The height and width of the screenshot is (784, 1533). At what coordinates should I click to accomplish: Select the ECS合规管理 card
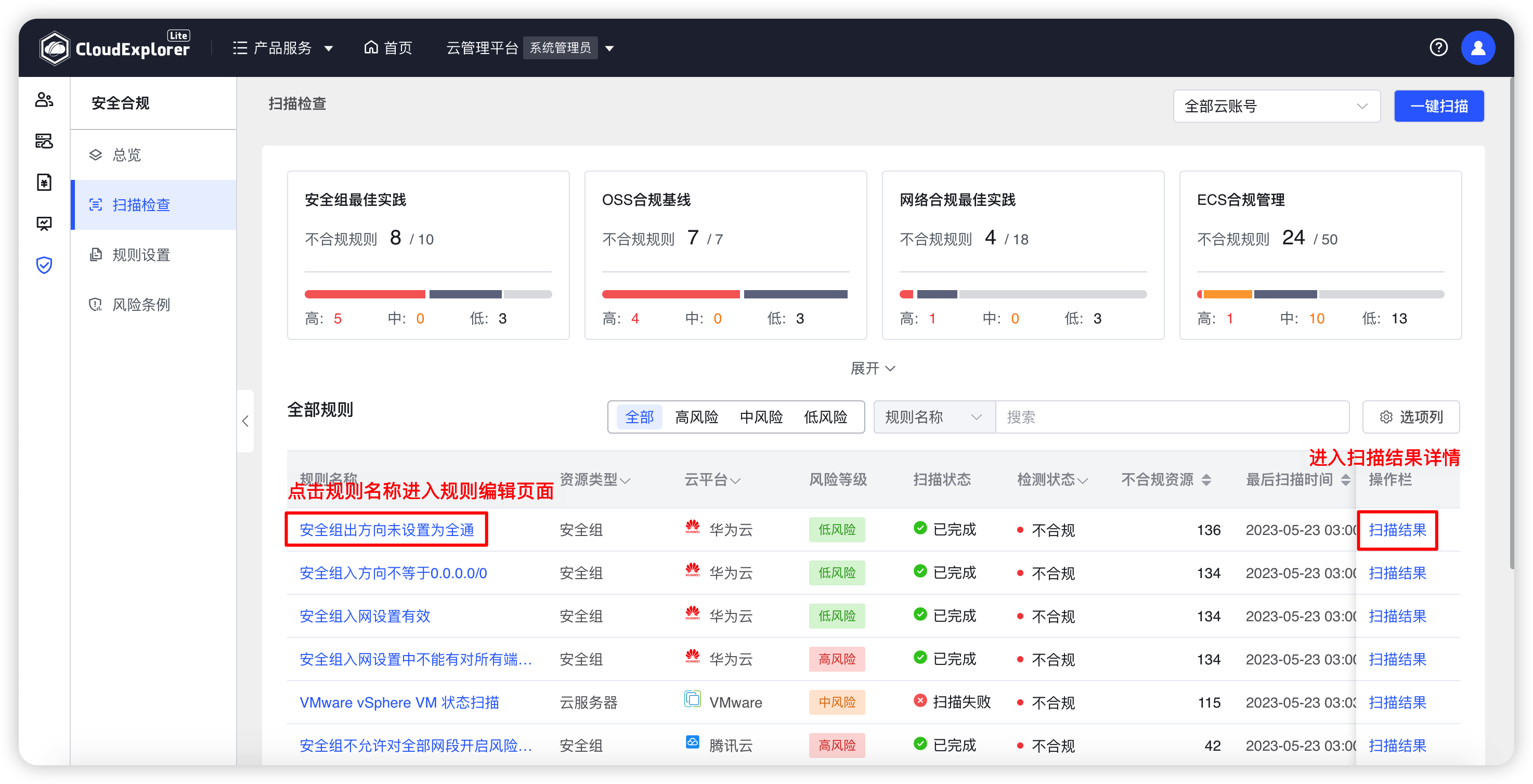click(1320, 255)
